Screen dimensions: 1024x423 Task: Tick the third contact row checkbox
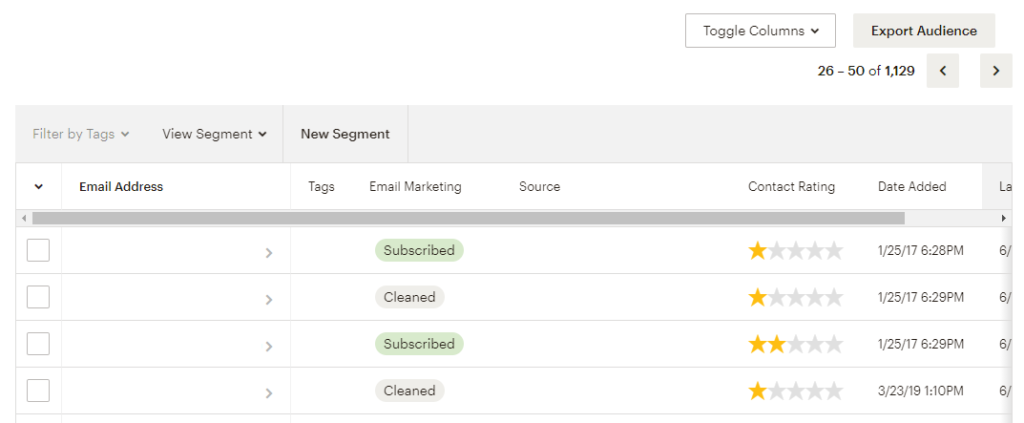[x=38, y=344]
